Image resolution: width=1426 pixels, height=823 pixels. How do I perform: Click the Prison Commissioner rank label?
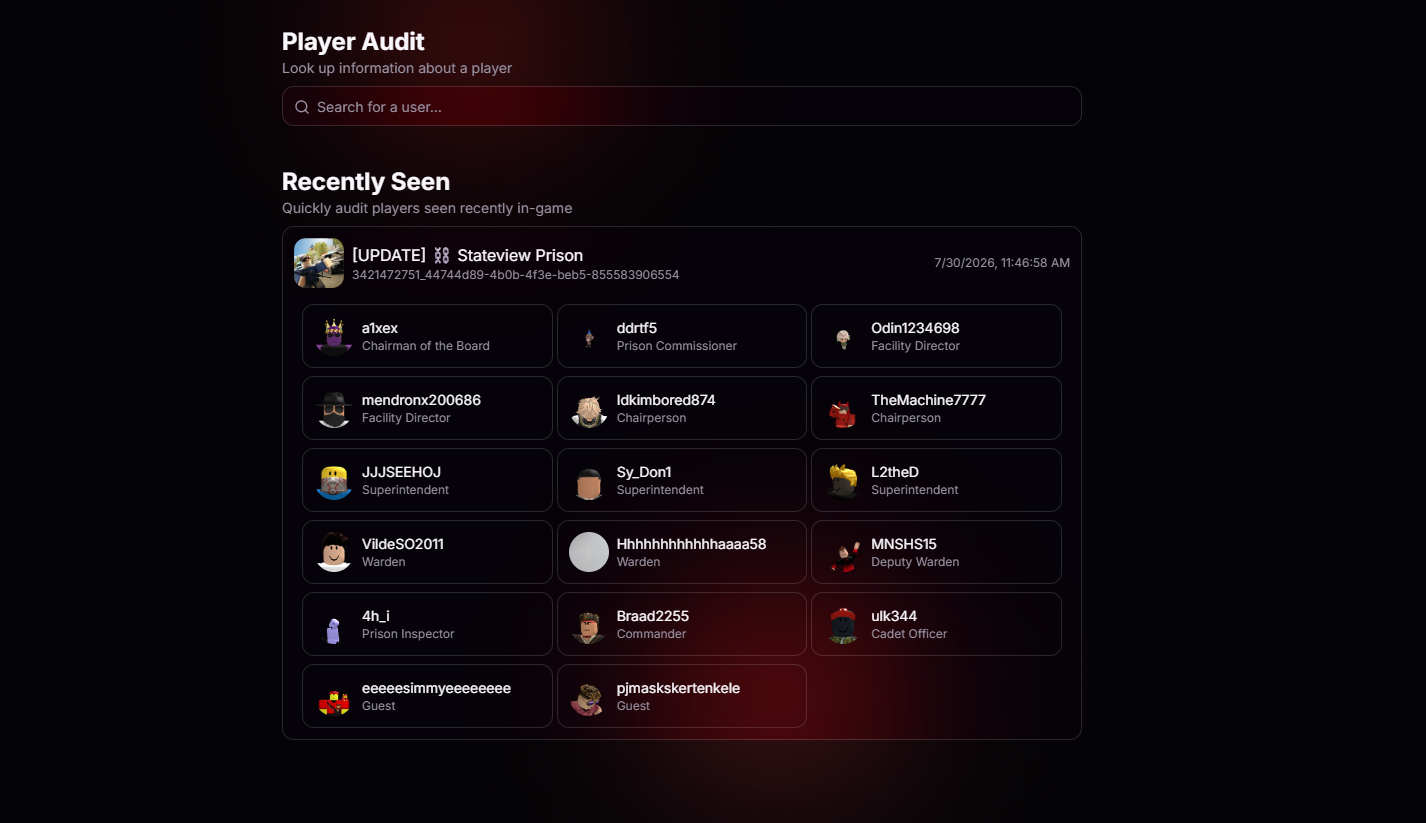point(677,346)
